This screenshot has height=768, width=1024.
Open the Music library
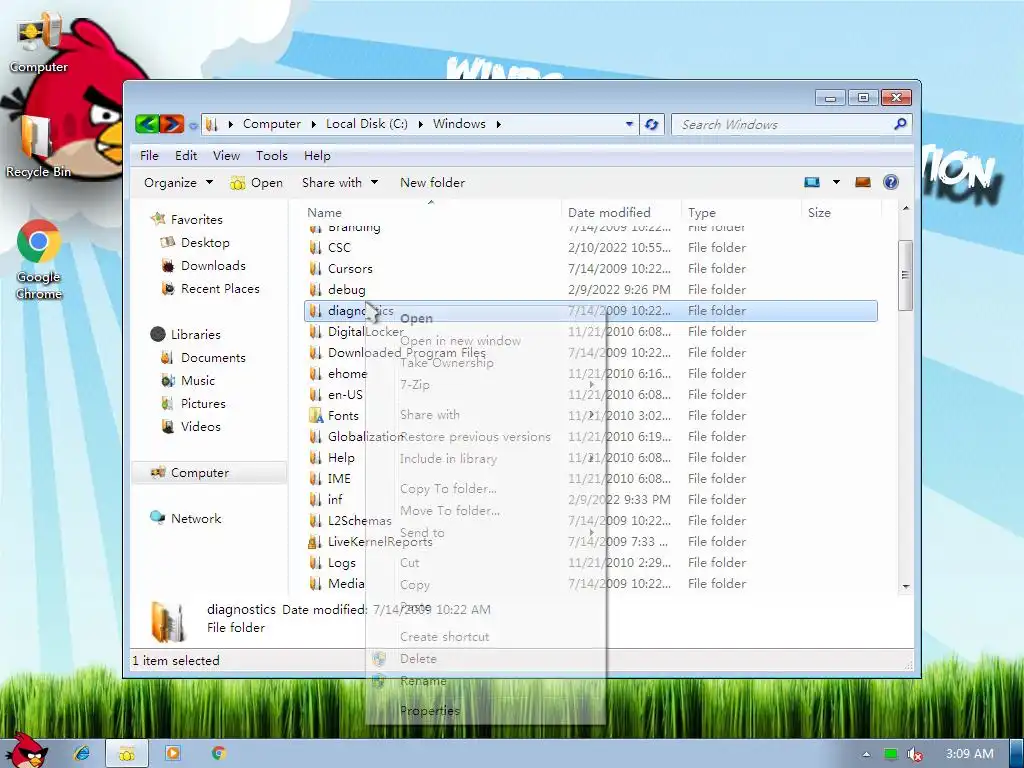tap(197, 380)
